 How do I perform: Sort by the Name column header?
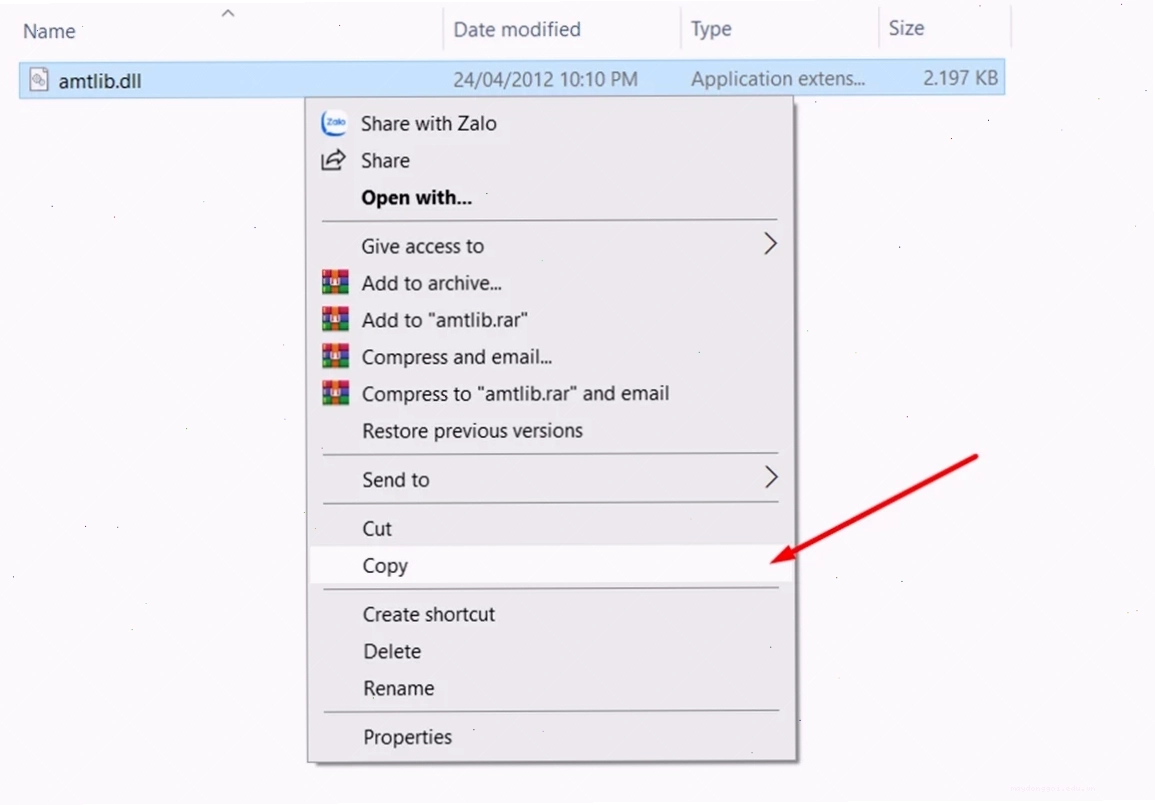pos(49,31)
